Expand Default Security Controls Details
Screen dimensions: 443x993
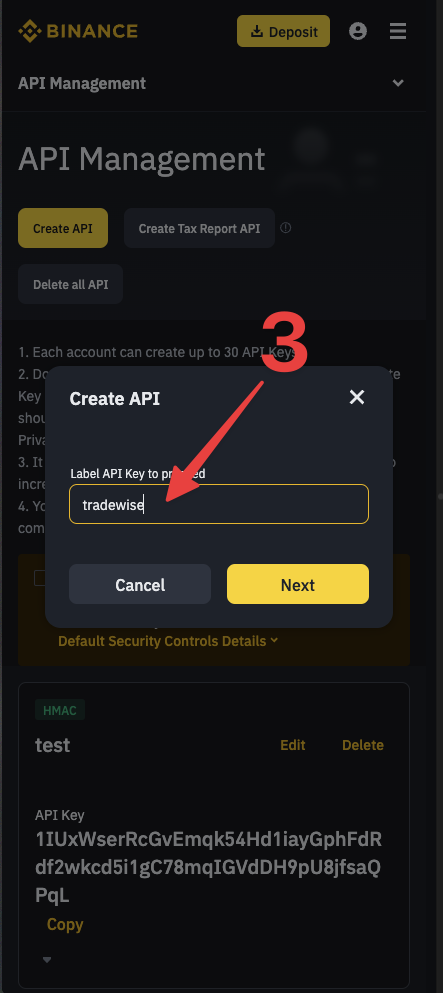[168, 641]
